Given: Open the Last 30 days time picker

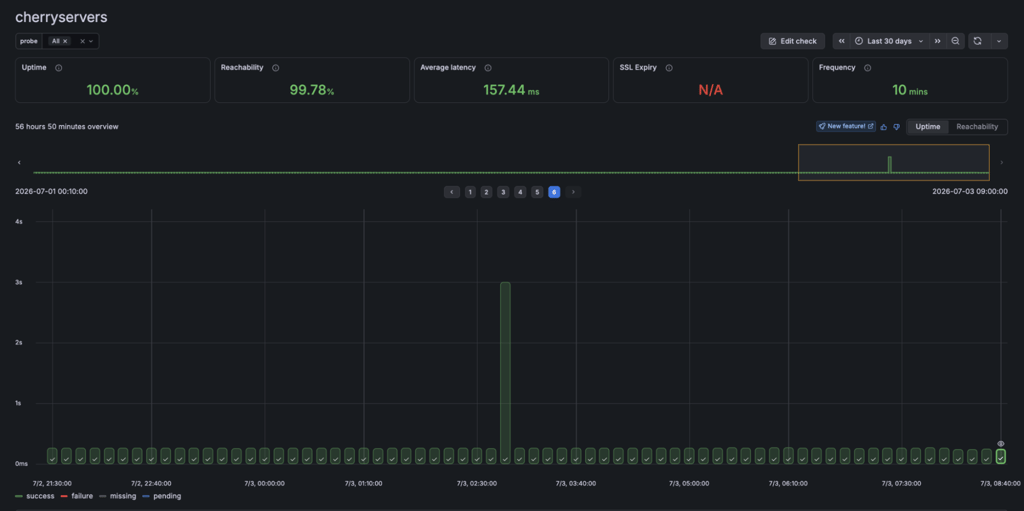Looking at the screenshot, I should pos(889,41).
